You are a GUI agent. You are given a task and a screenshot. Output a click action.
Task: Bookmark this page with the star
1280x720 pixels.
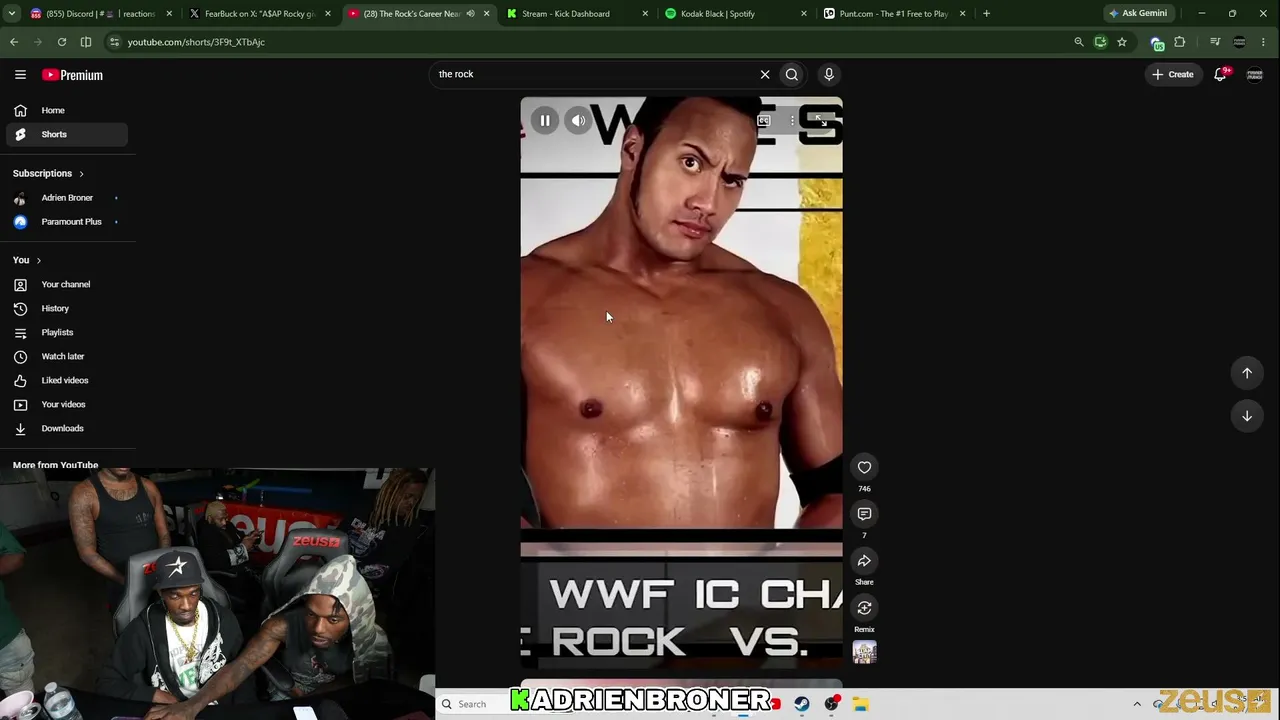point(1122,42)
